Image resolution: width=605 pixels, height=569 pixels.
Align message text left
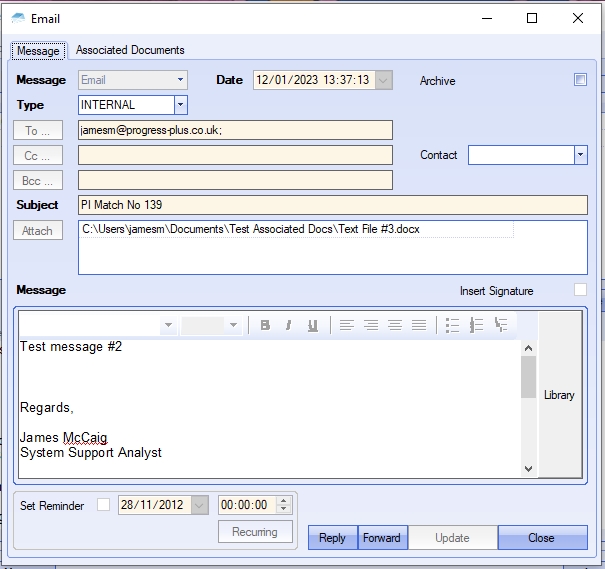click(x=346, y=325)
